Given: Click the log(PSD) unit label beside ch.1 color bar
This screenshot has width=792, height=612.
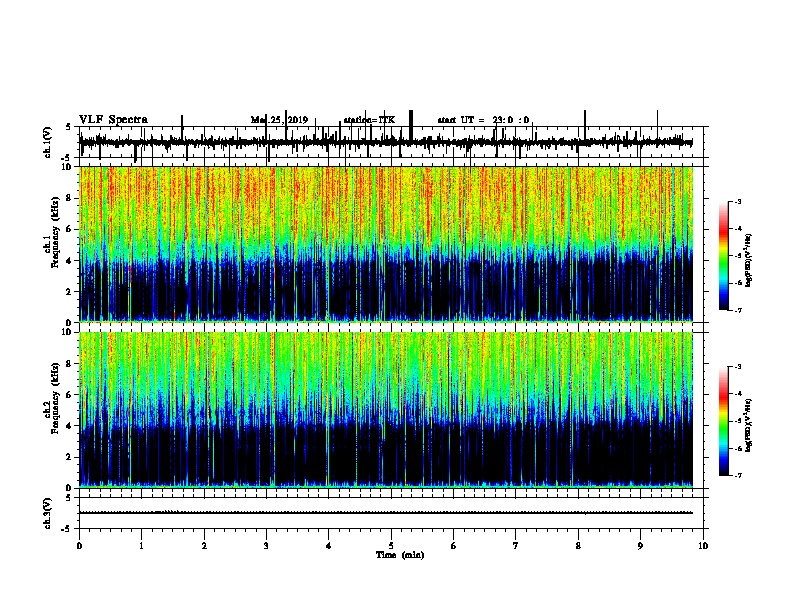Looking at the screenshot, I should [748, 260].
